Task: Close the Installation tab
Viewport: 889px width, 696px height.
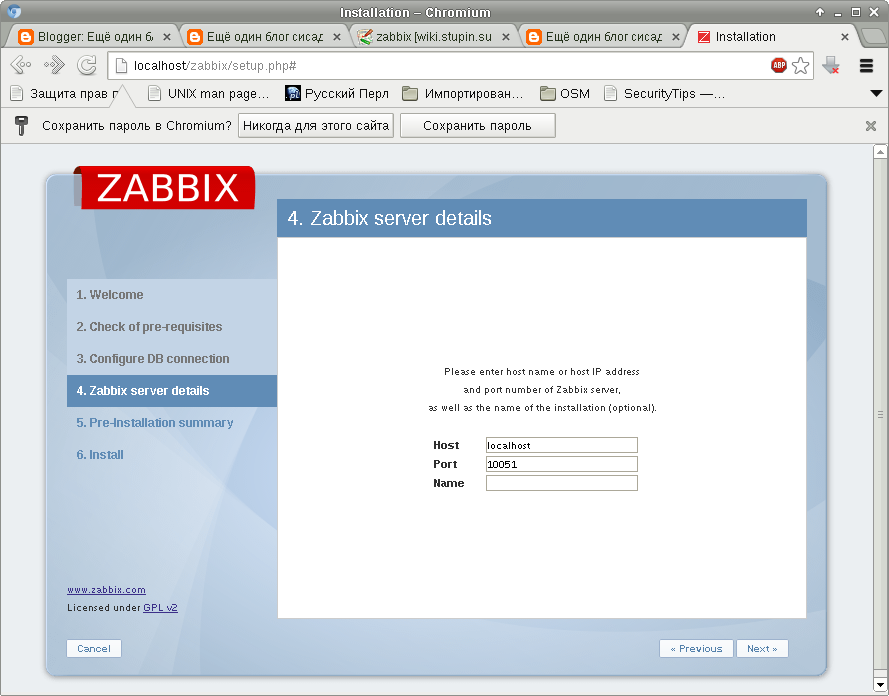Action: (x=845, y=37)
